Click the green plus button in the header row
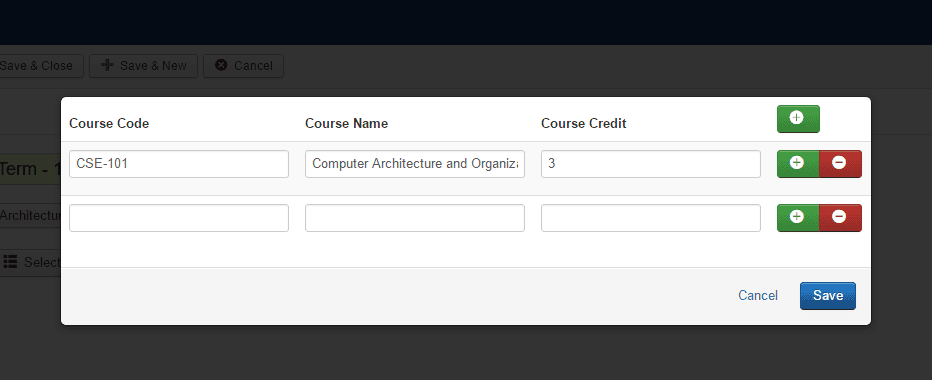This screenshot has height=380, width=932. click(798, 118)
